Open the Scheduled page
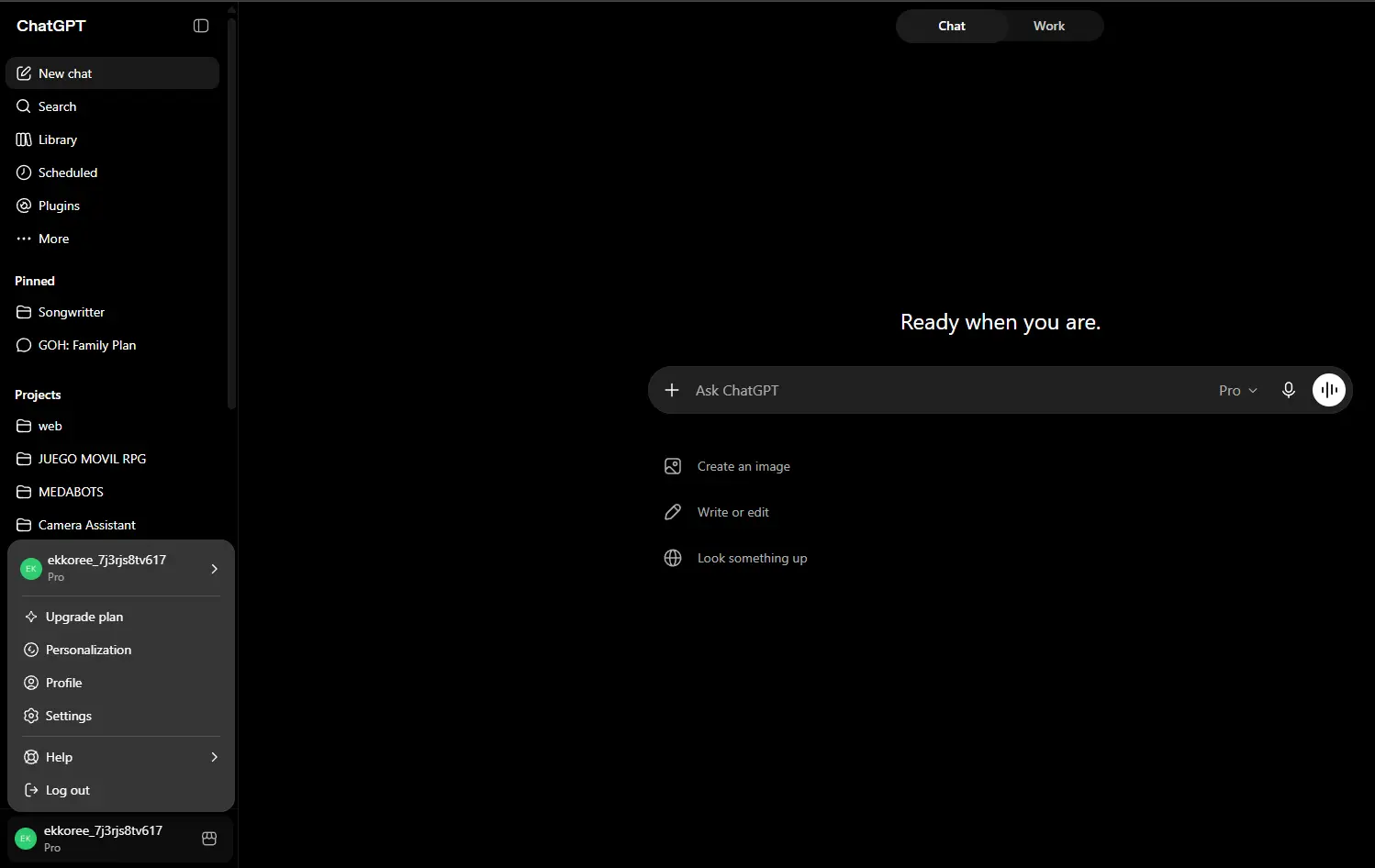The image size is (1375, 868). 112,172
